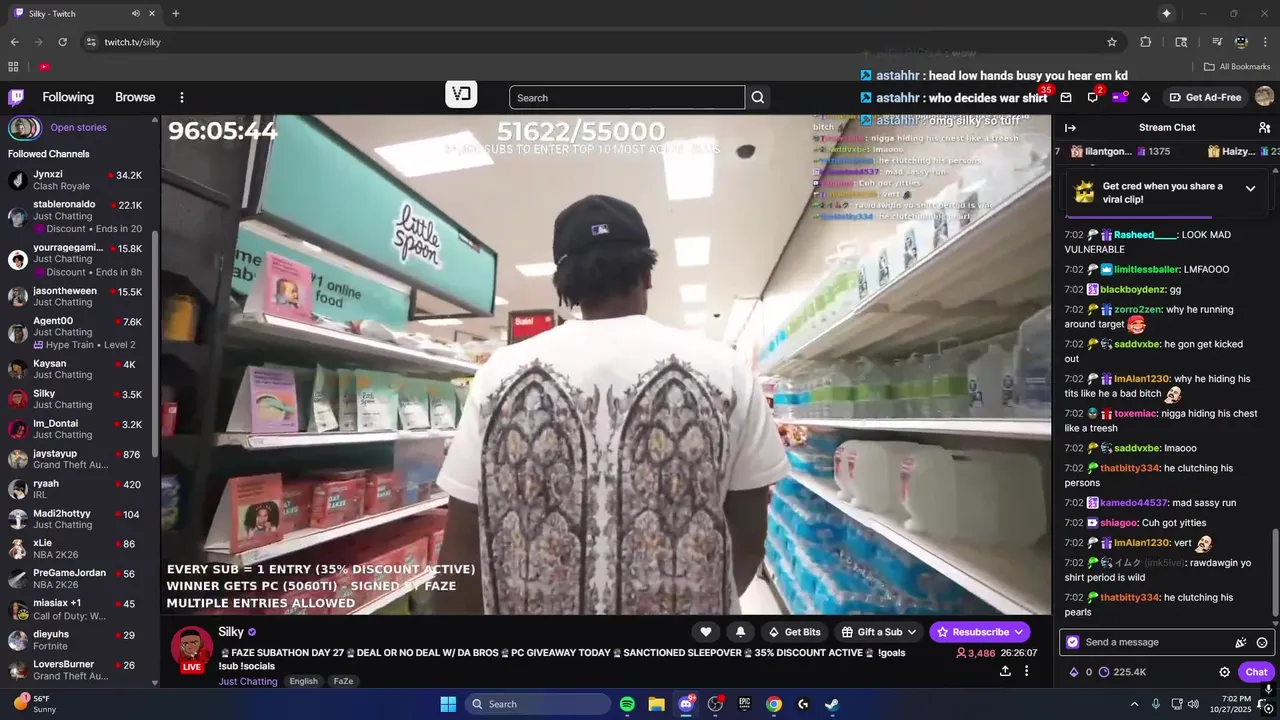Open the purple Channel card icon in header

1119,97
